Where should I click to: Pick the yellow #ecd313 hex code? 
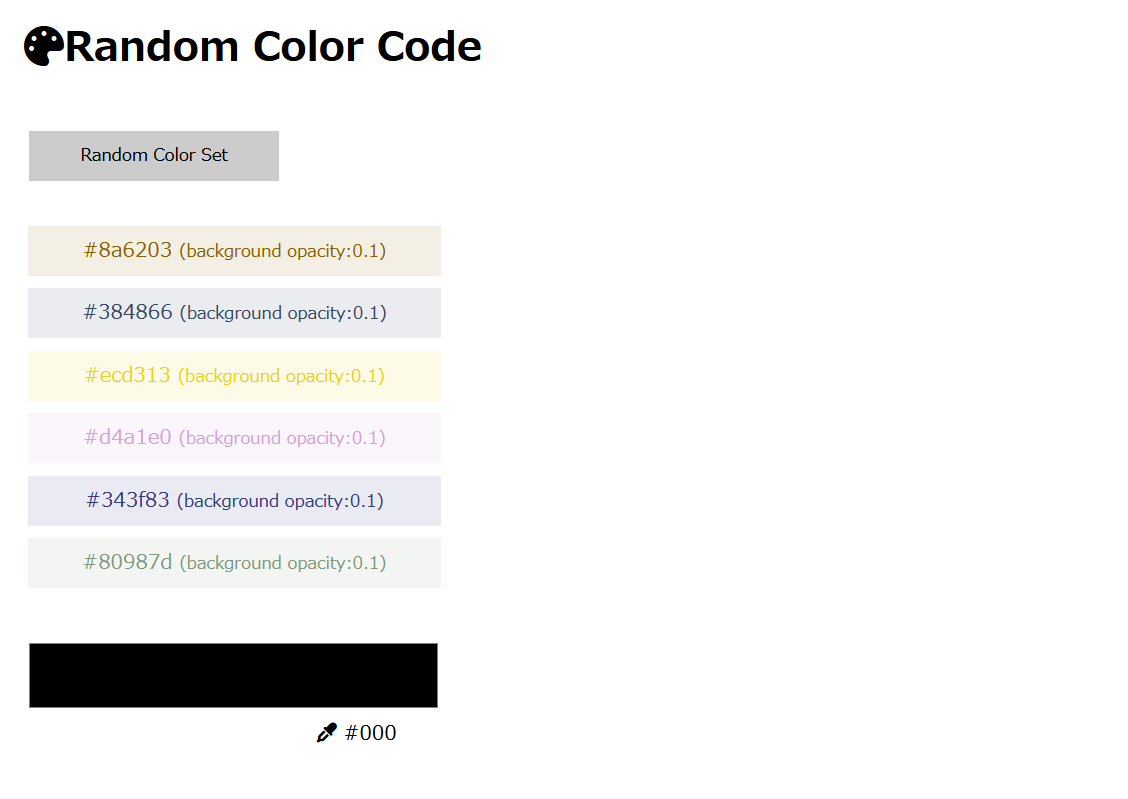tap(128, 375)
